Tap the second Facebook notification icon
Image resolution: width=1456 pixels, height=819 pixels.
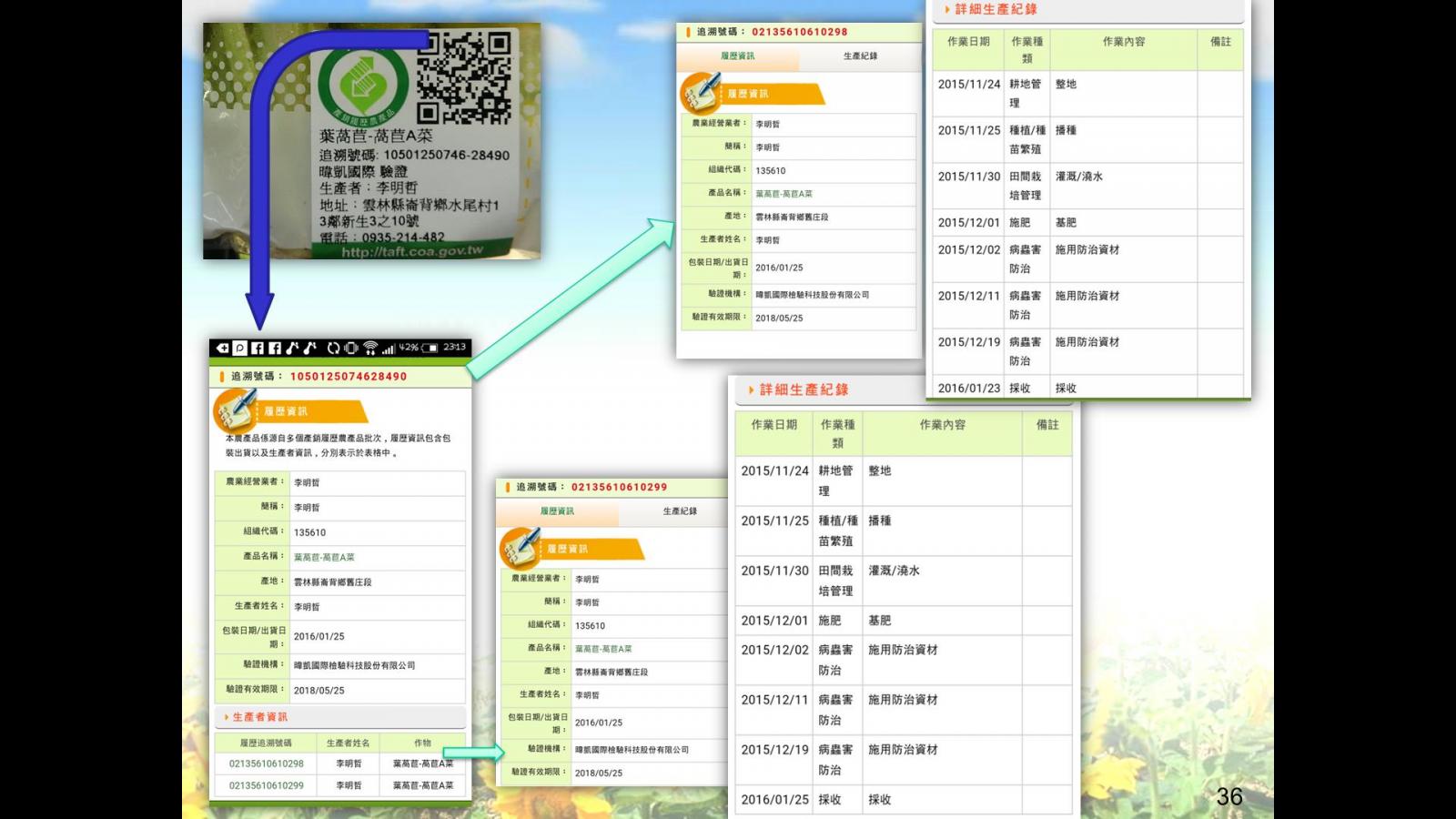(276, 348)
